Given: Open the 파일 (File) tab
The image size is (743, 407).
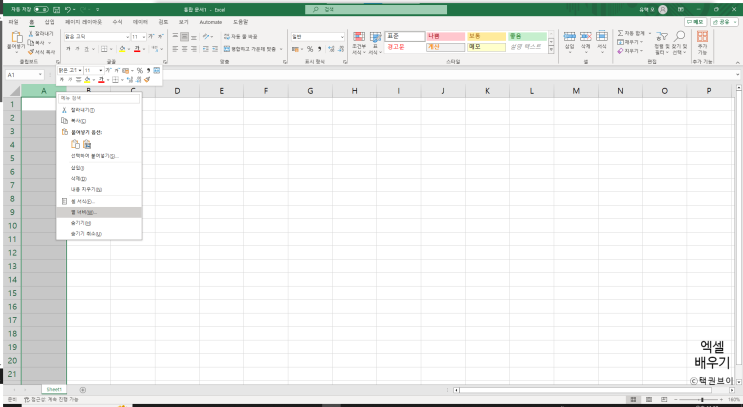Looking at the screenshot, I should (x=13, y=22).
